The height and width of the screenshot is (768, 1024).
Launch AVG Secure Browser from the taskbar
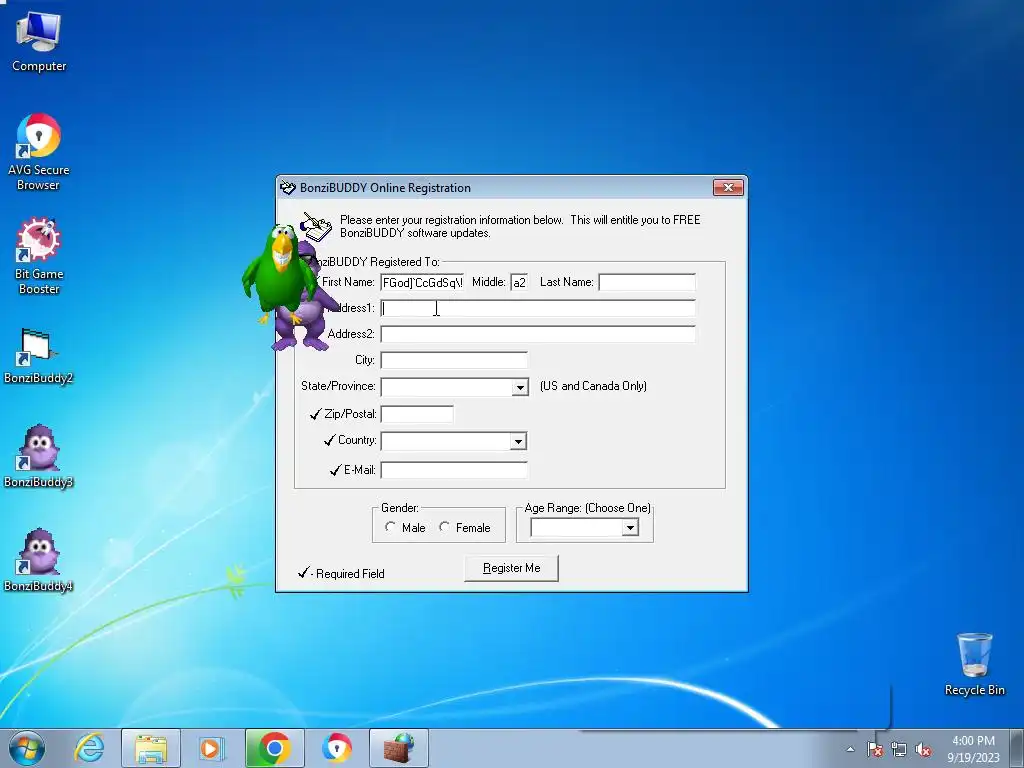[337, 748]
